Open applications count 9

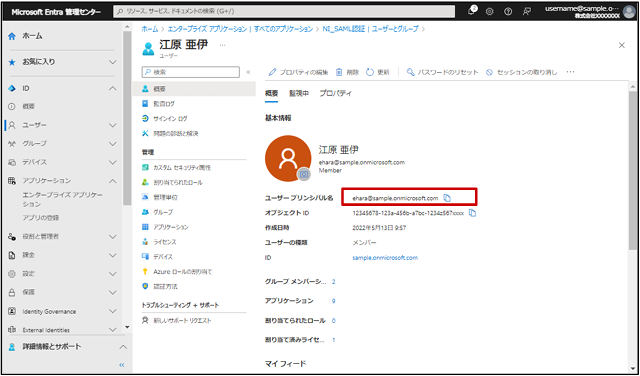coord(333,301)
